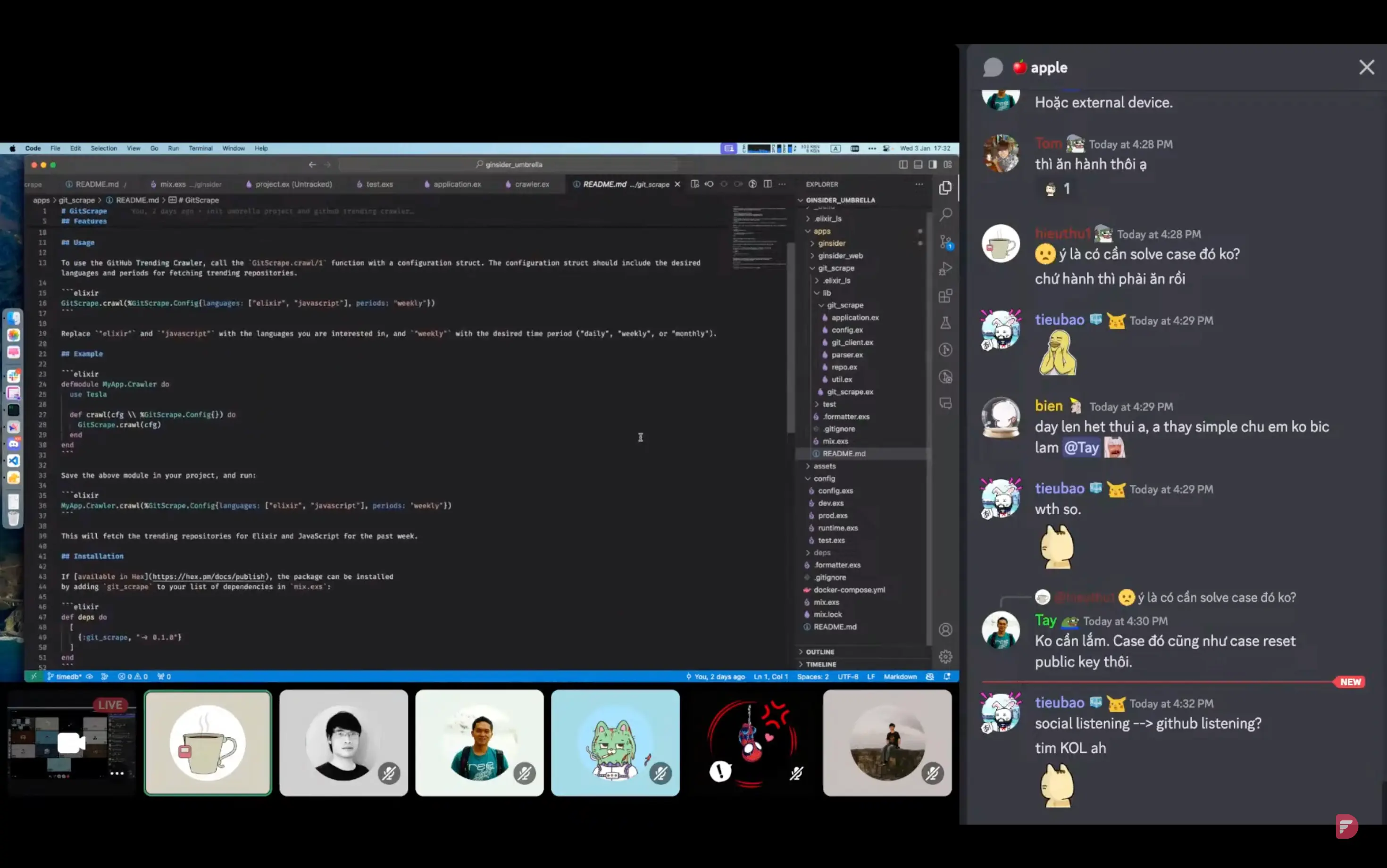Click the timedb branch in status bar
This screenshot has width=1387, height=868.
(65, 676)
